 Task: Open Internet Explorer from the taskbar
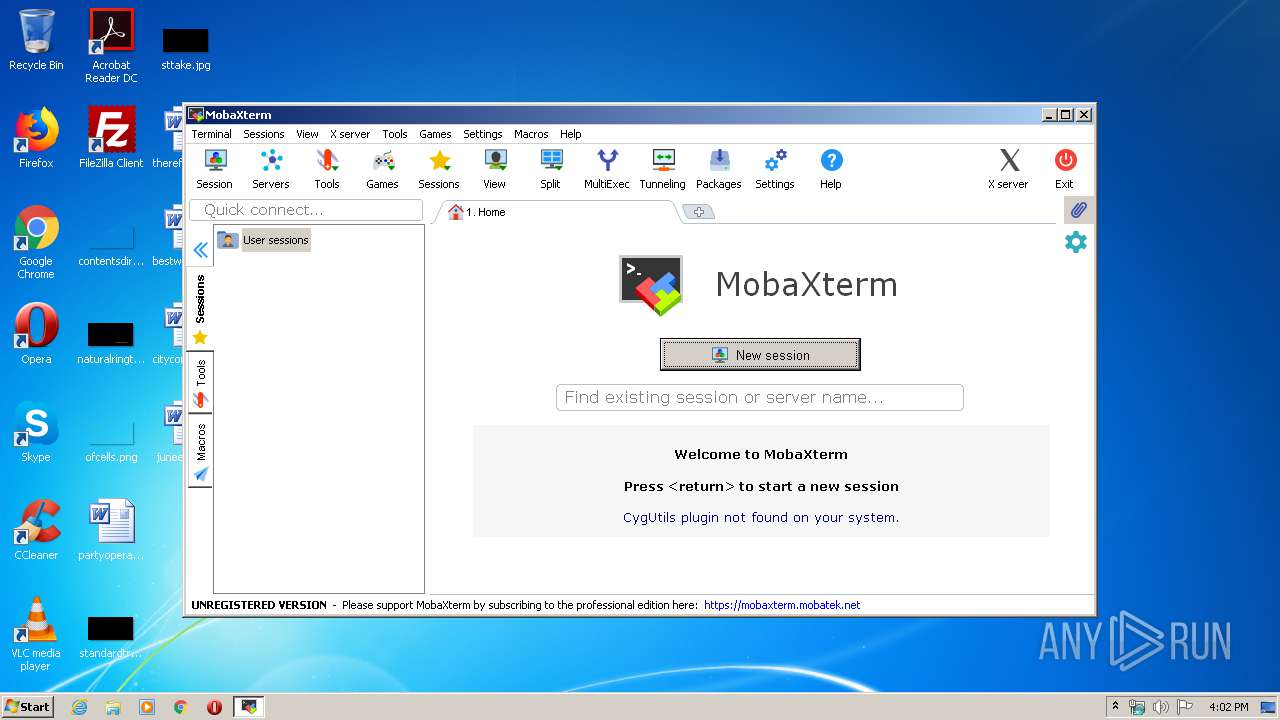tap(80, 707)
